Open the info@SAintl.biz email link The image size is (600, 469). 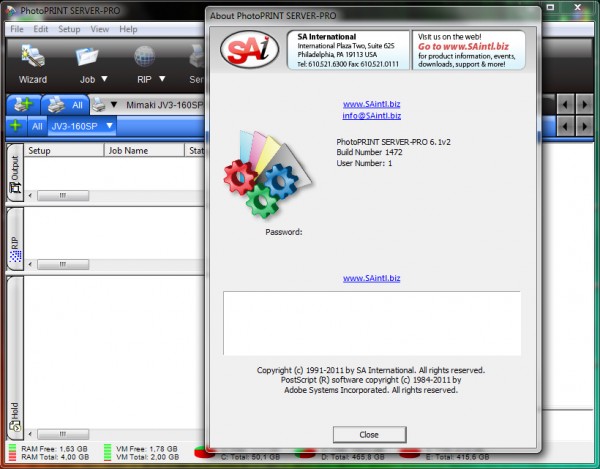pos(372,116)
